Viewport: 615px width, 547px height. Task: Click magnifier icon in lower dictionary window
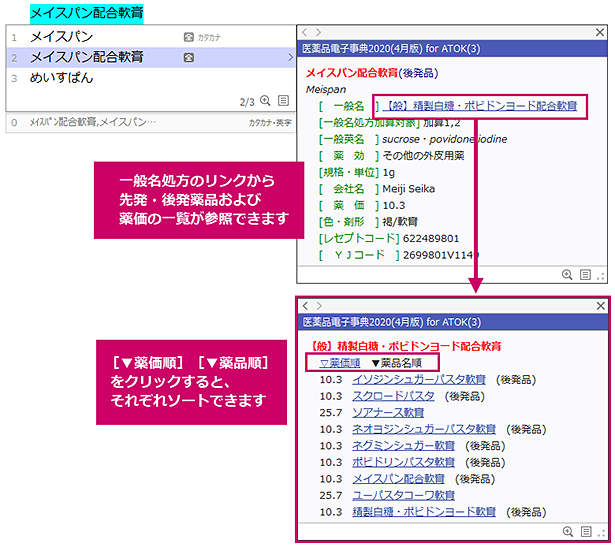(x=568, y=531)
